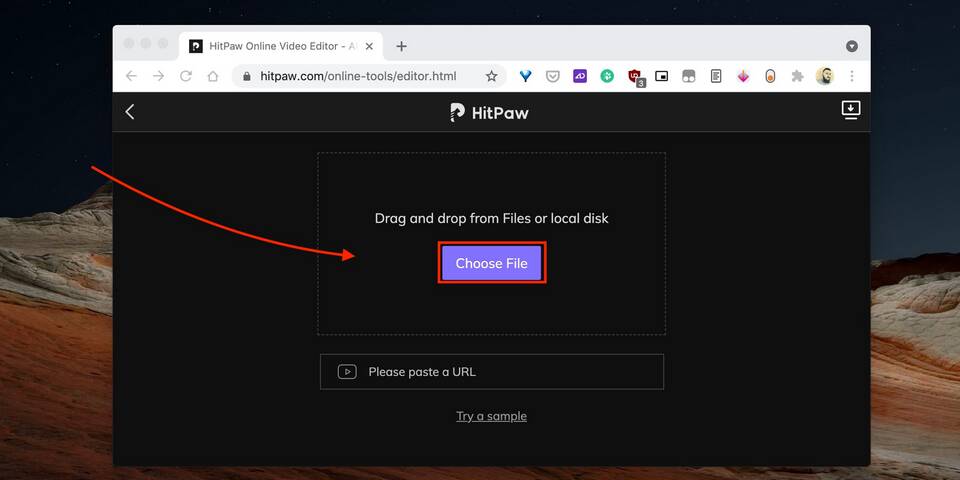Image resolution: width=960 pixels, height=480 pixels.
Task: Reload the current page
Action: [x=186, y=76]
